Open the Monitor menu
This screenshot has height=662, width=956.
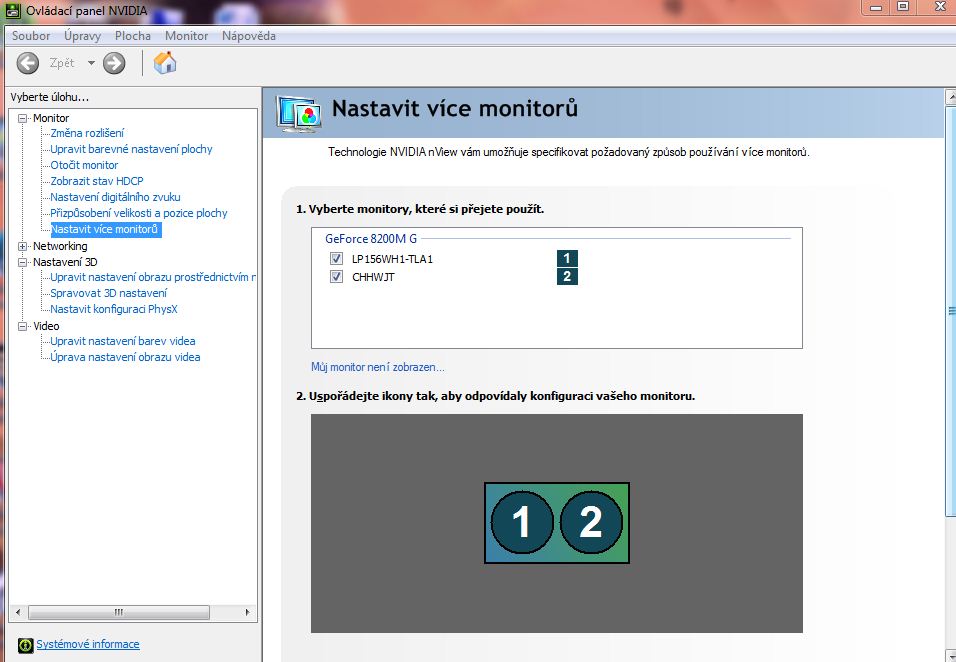tap(187, 36)
